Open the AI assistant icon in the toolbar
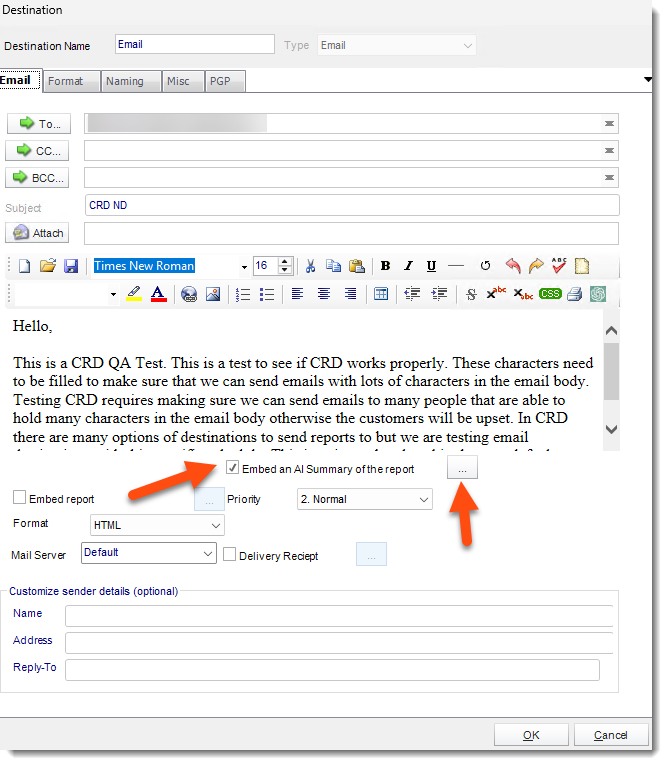The height and width of the screenshot is (765, 667). tap(598, 294)
